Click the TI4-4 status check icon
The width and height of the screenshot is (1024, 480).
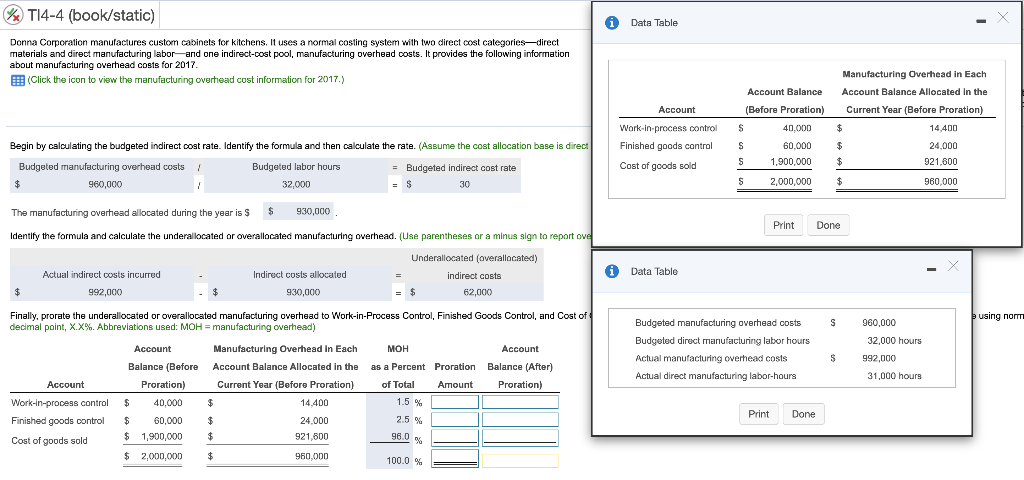[14, 14]
